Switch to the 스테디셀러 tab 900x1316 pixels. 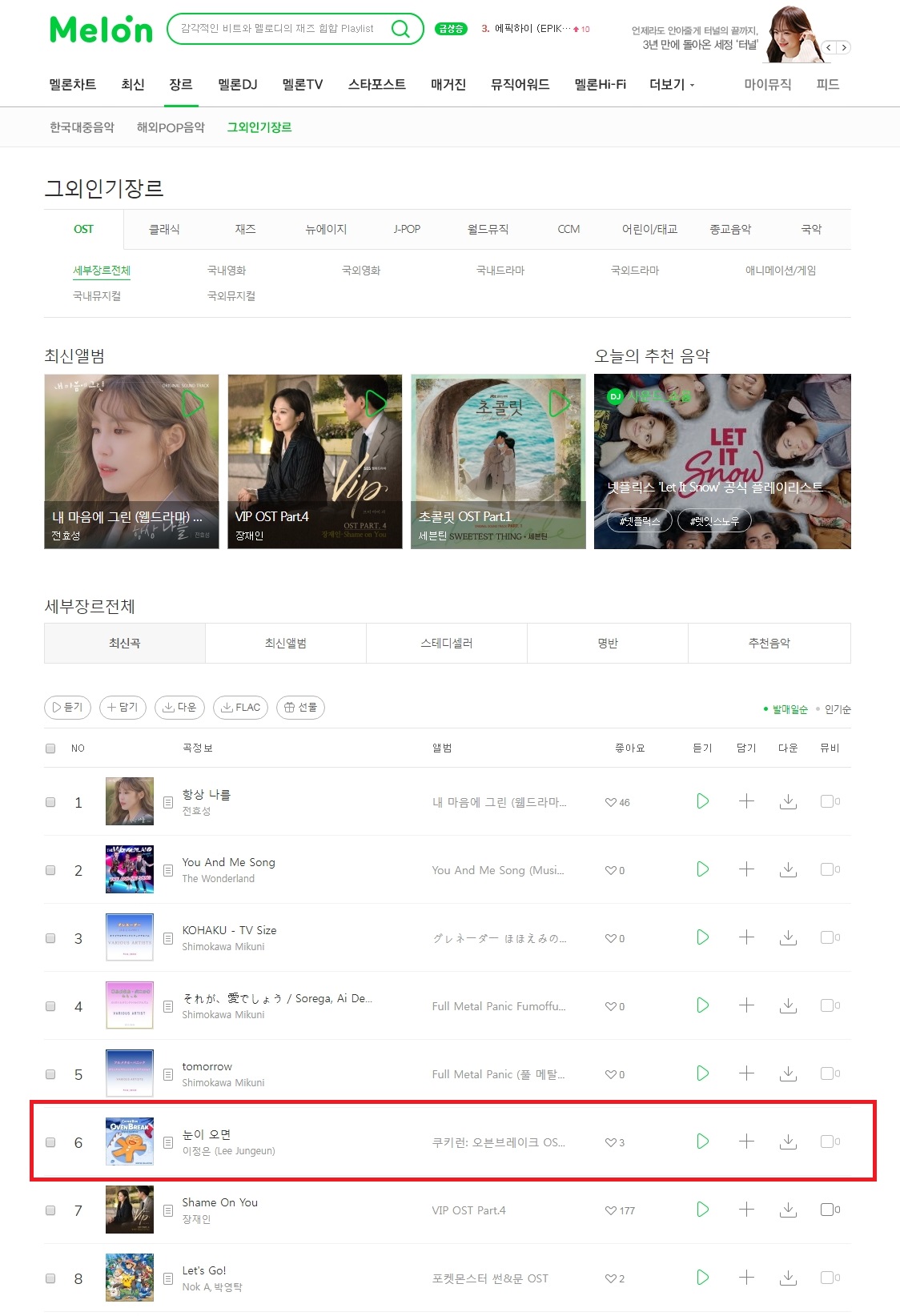(x=447, y=644)
